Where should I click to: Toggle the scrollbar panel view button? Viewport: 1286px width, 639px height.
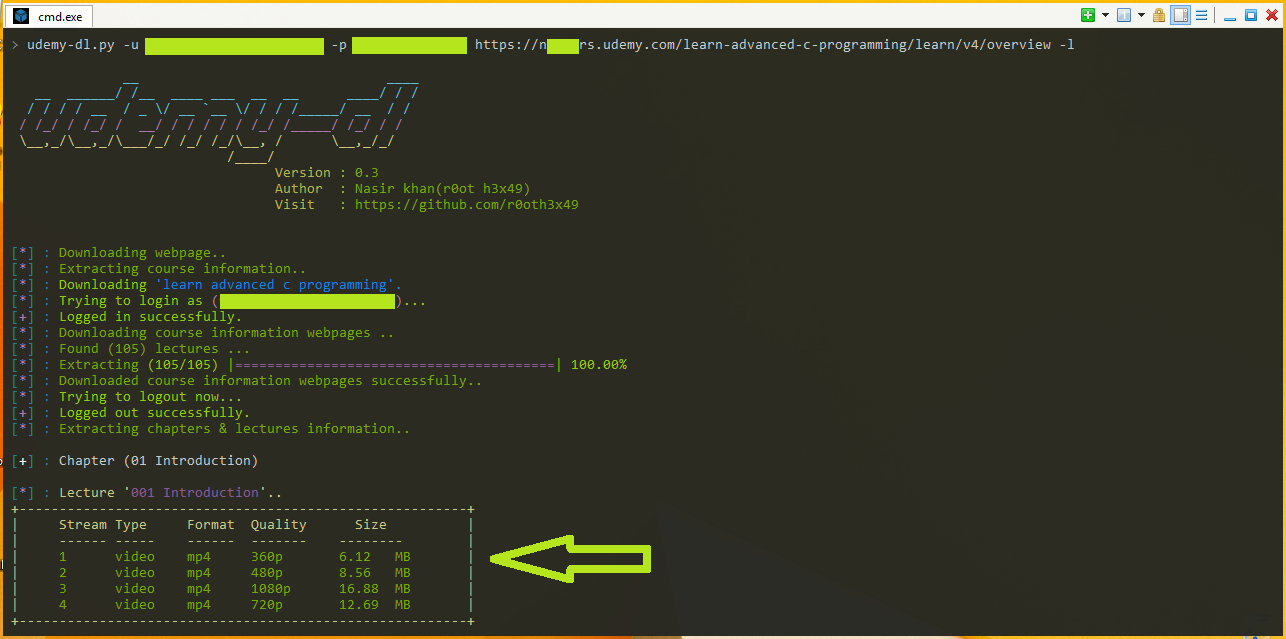1180,15
